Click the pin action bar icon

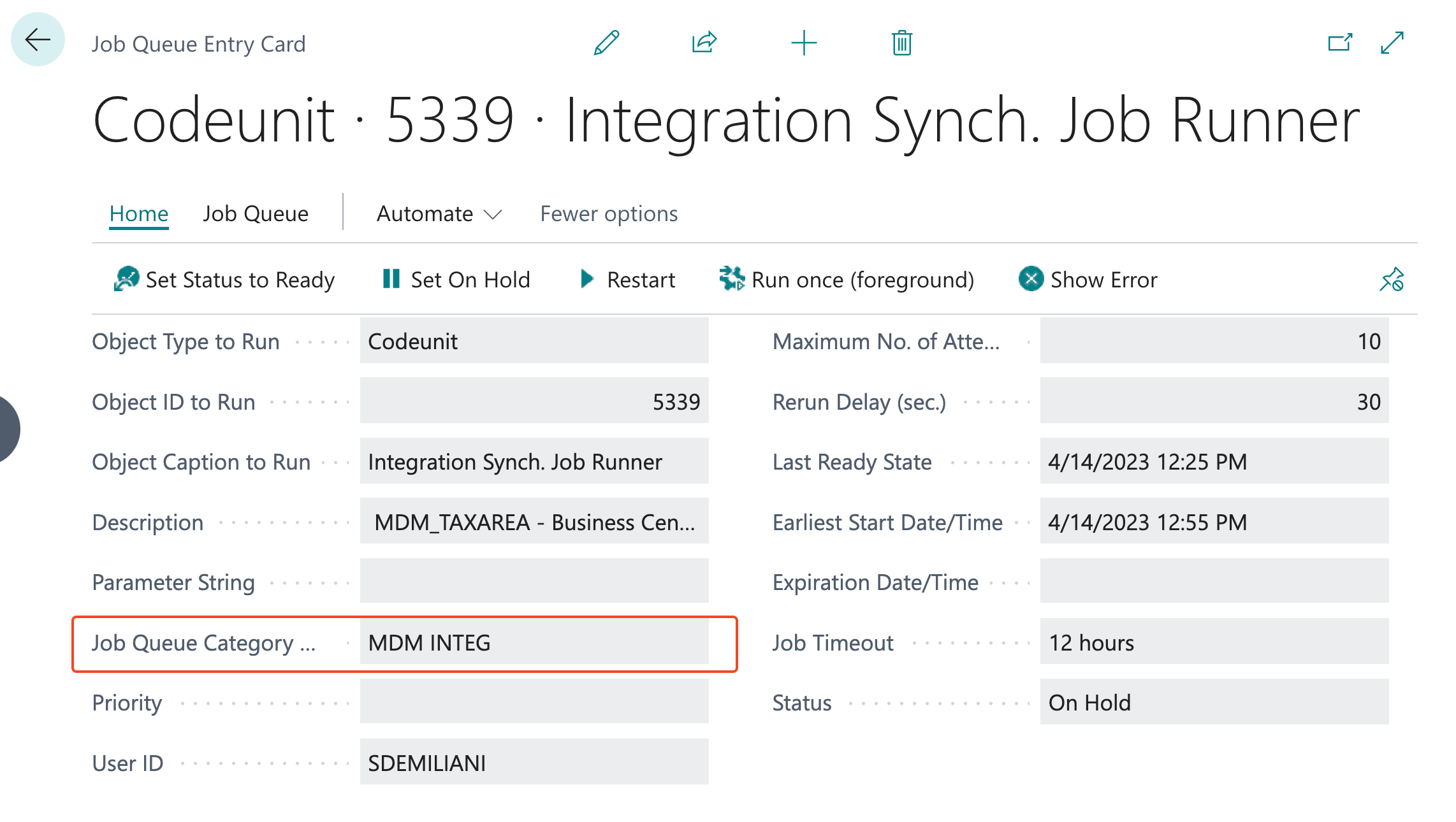click(1392, 280)
